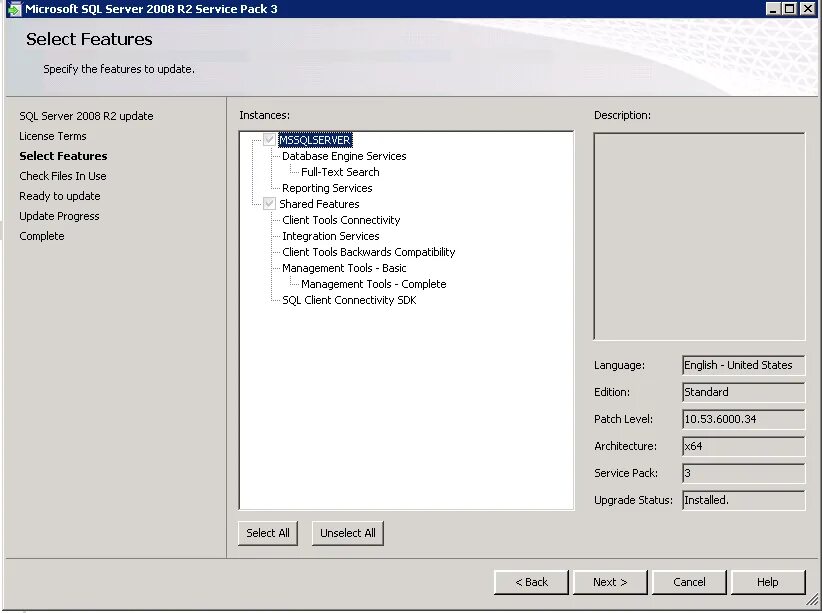
Task: Select Management Tools - Complete
Action: point(373,284)
